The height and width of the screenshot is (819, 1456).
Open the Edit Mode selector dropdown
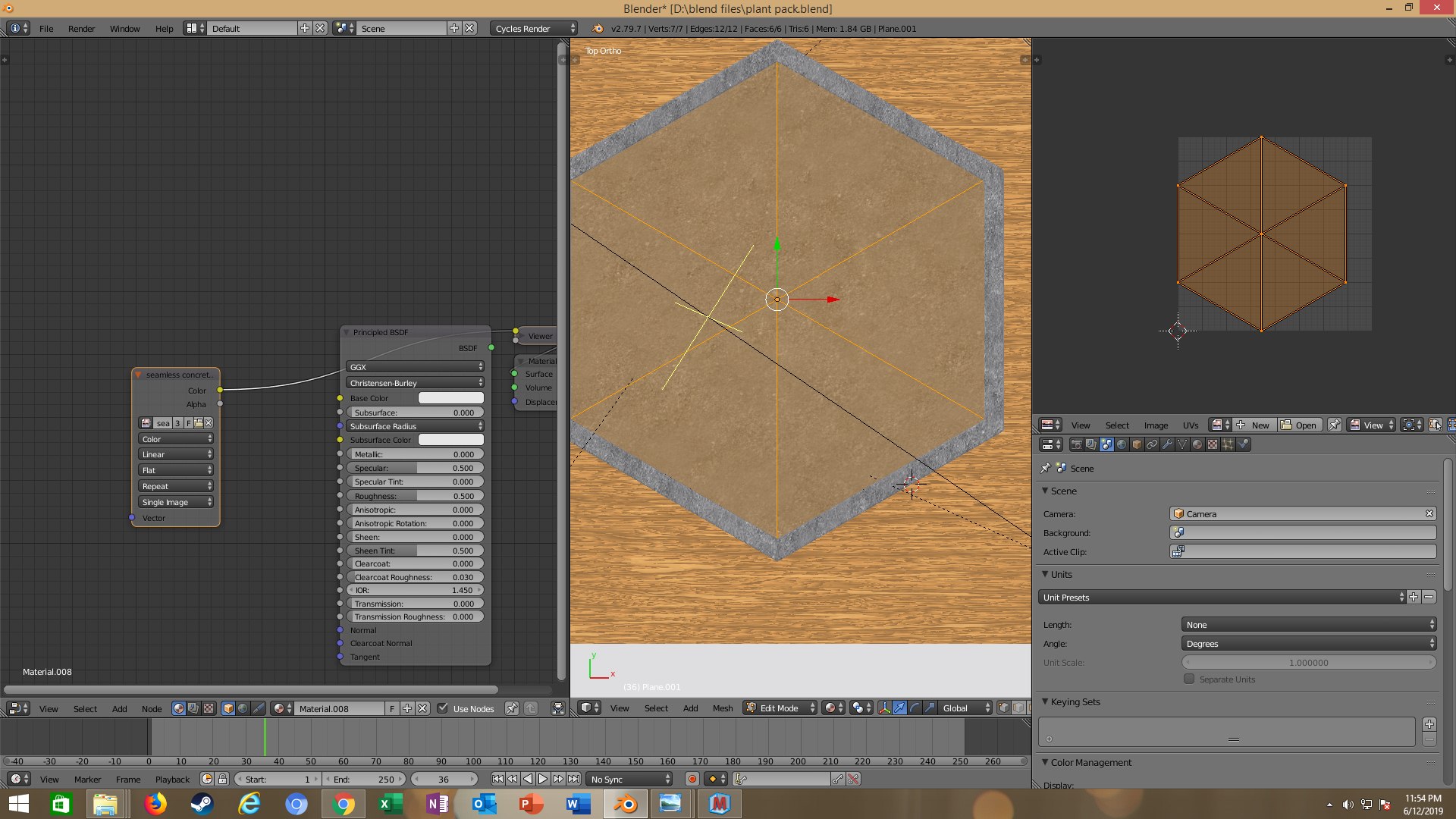click(x=780, y=708)
